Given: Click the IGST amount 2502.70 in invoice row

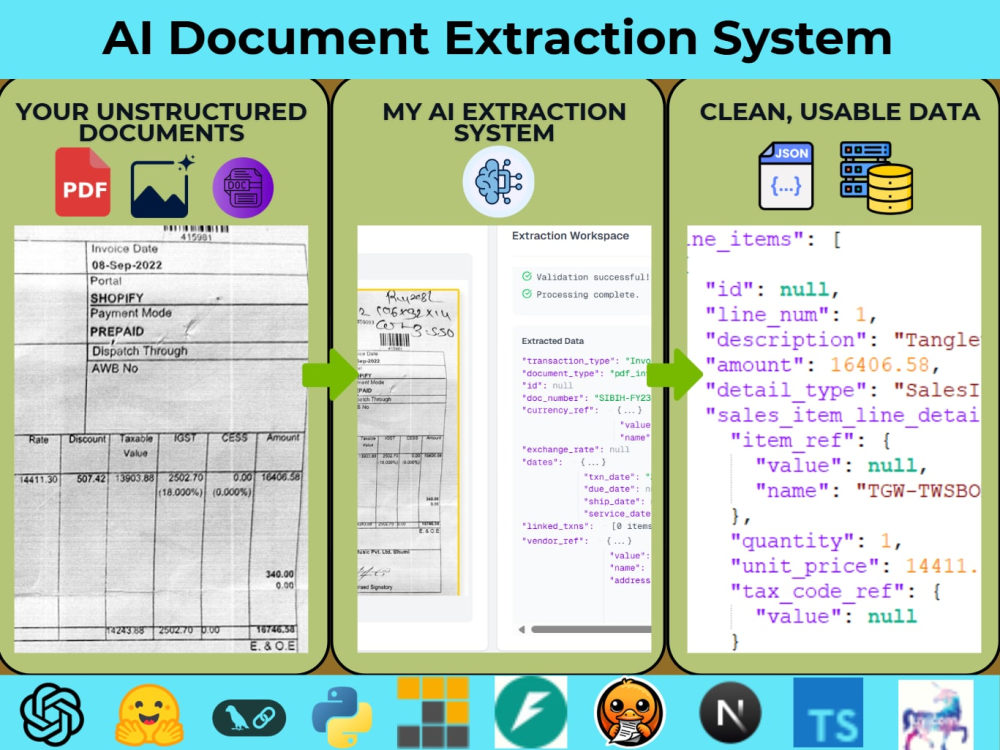Looking at the screenshot, I should [185, 477].
